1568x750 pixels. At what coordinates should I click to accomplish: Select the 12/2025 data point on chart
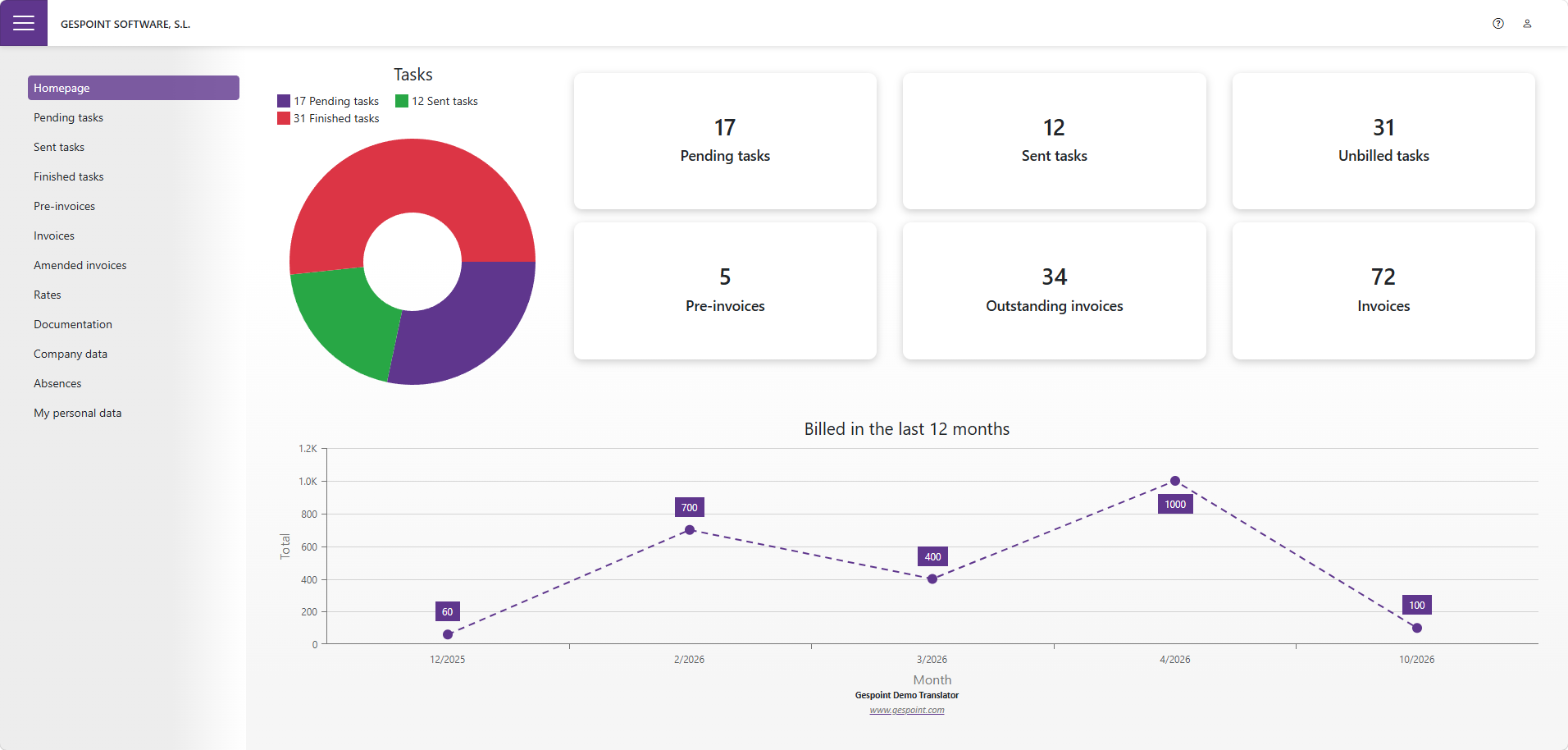tap(448, 634)
